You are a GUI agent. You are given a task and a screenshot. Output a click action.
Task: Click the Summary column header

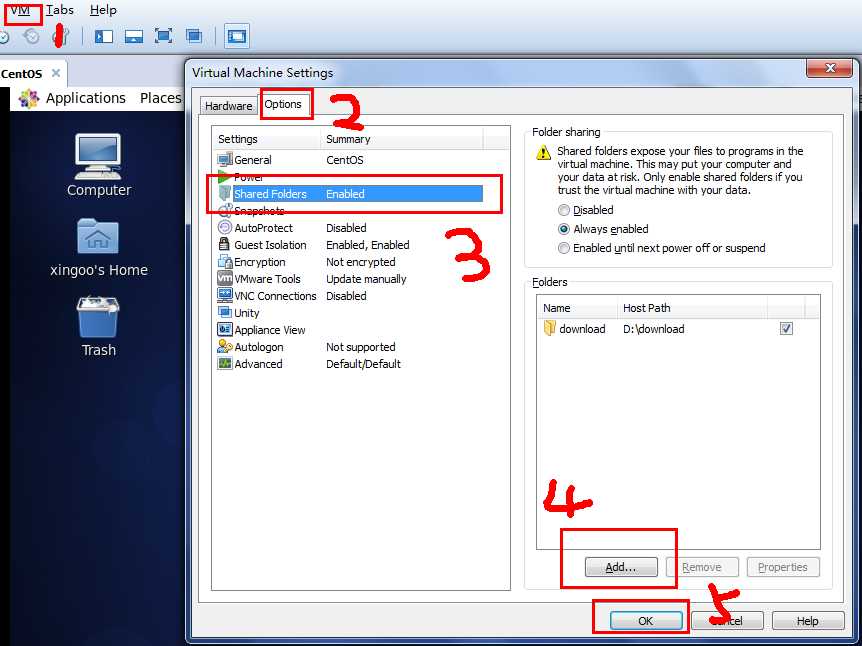pos(402,139)
